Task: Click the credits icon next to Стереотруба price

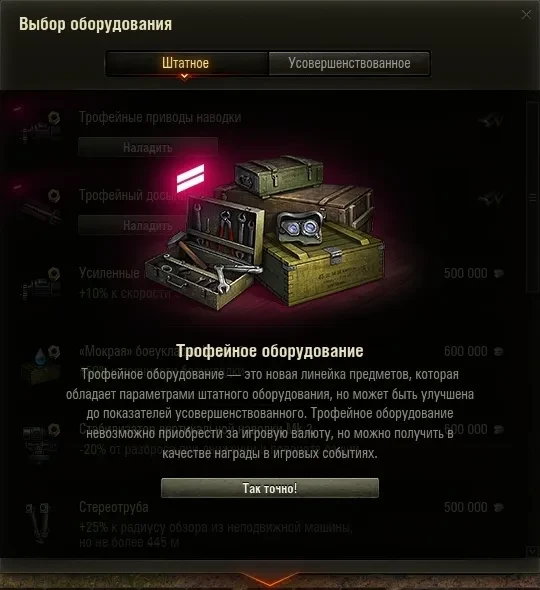Action: pyautogui.click(x=499, y=507)
